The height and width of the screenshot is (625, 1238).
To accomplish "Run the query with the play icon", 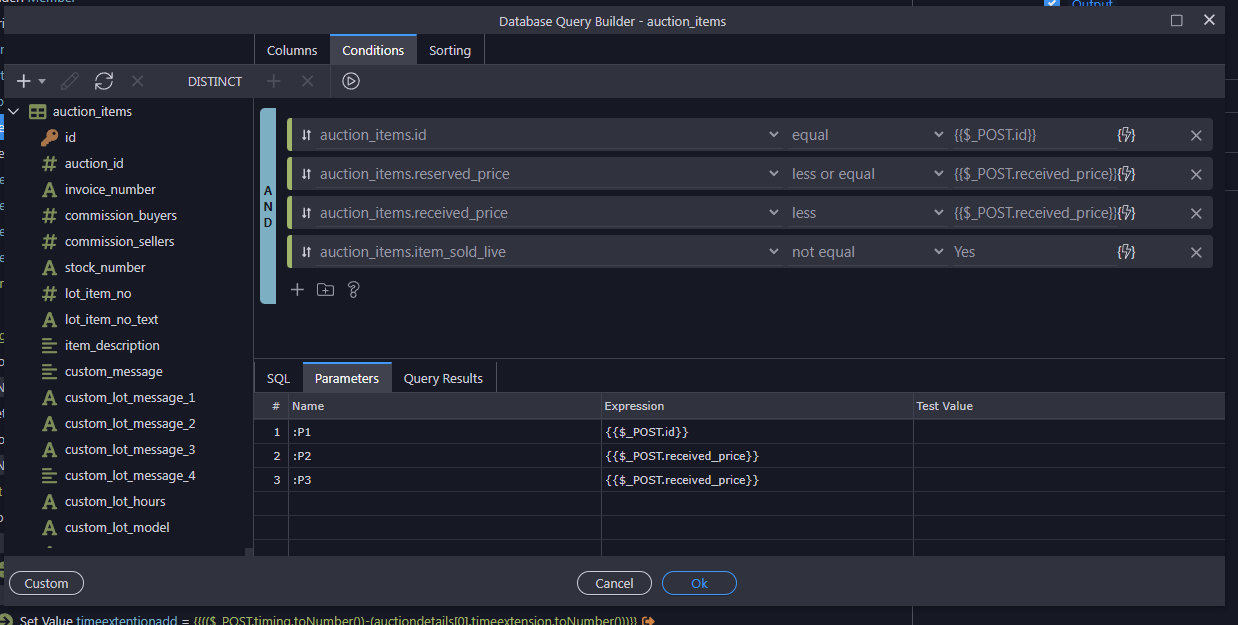I will tap(350, 82).
